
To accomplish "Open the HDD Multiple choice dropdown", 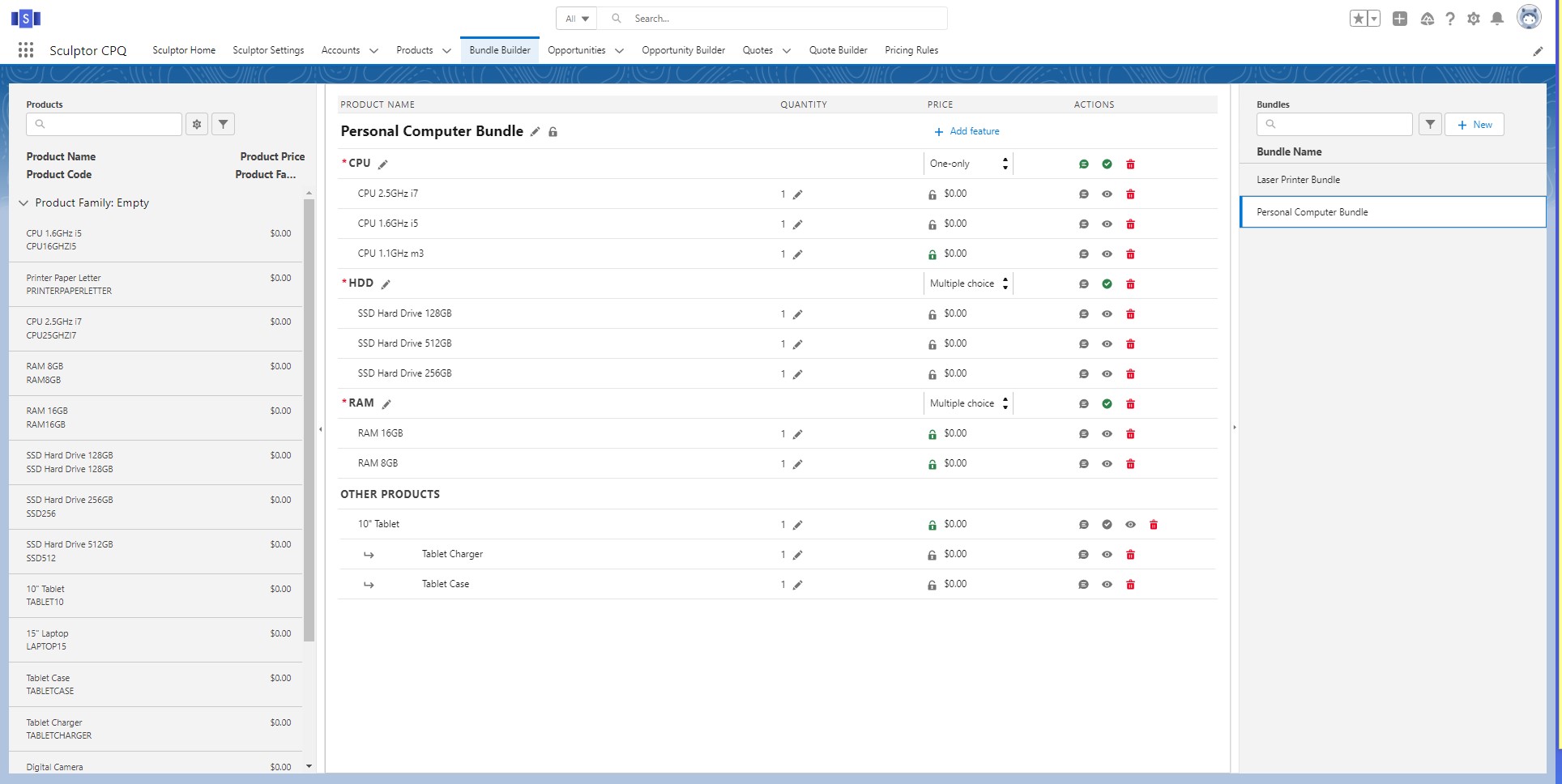I will point(969,283).
